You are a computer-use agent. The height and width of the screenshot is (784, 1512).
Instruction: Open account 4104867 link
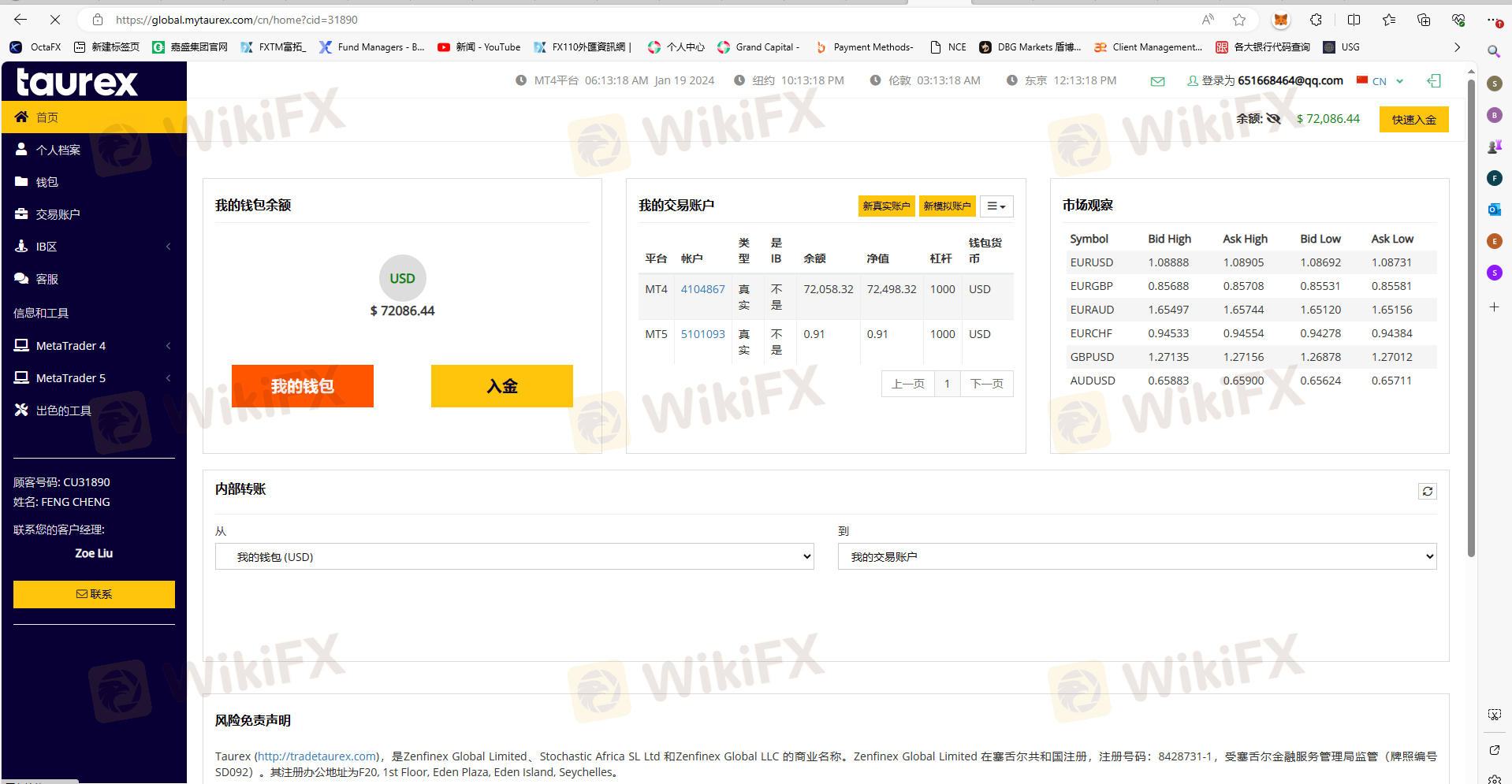(702, 289)
